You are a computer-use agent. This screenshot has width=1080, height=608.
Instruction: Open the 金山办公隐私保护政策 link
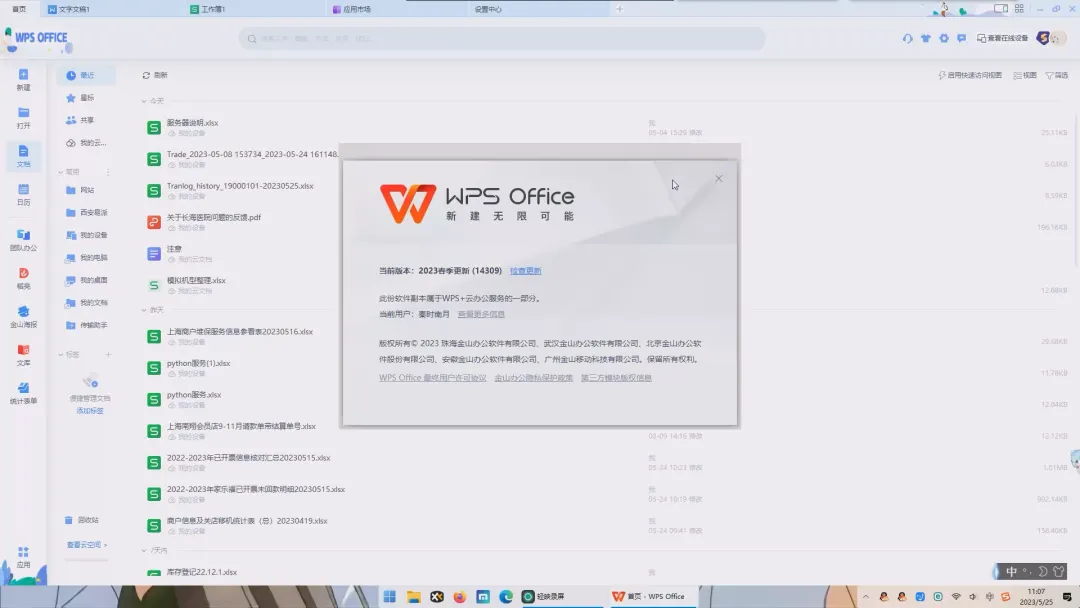pyautogui.click(x=534, y=377)
